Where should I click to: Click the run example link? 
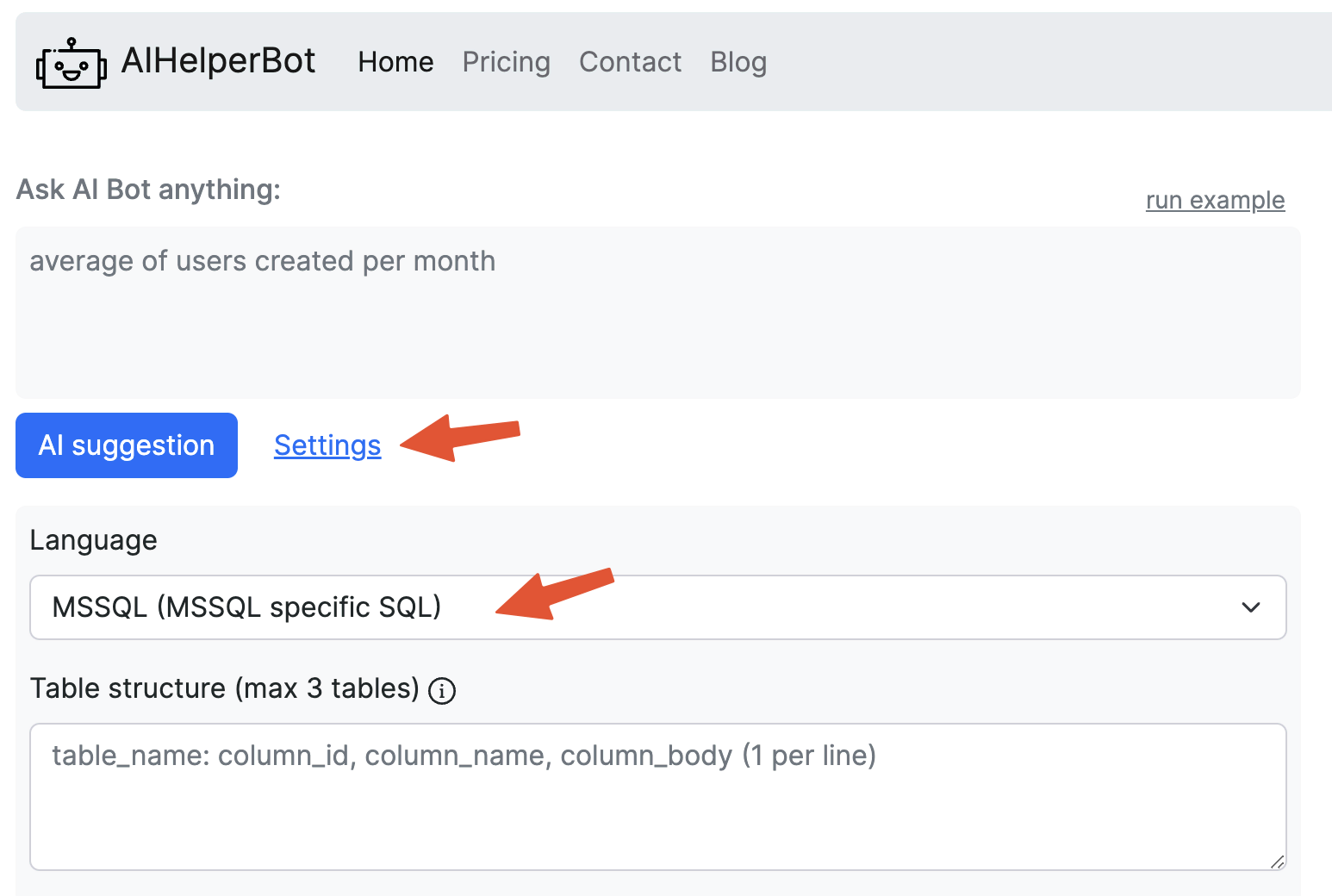point(1215,200)
